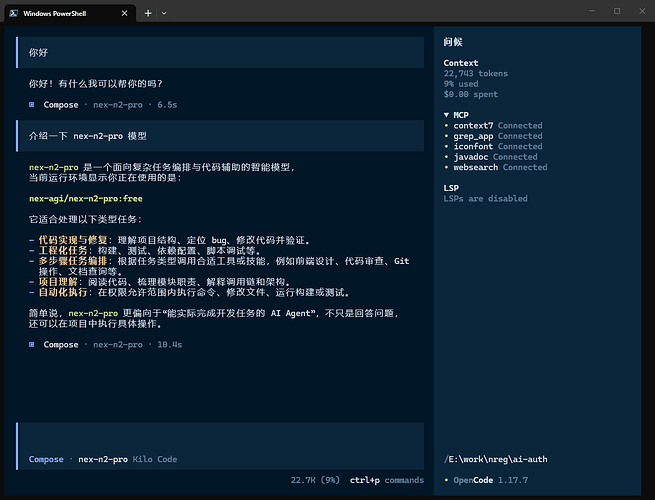The width and height of the screenshot is (655, 500).
Task: Click the 自动化执行 bullet heading
Action: pos(63,292)
